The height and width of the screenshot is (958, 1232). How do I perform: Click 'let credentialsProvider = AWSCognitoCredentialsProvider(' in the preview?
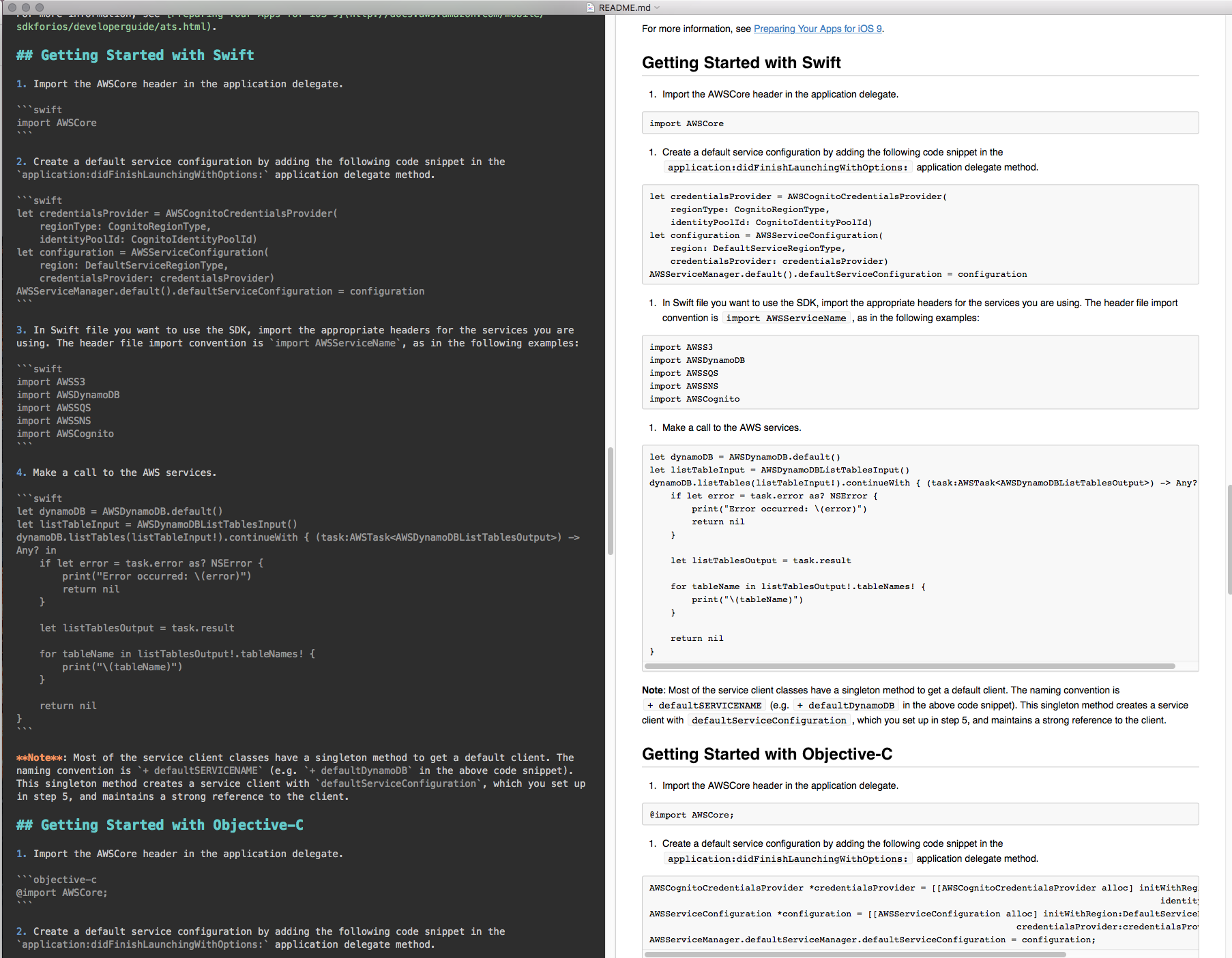pyautogui.click(x=798, y=196)
